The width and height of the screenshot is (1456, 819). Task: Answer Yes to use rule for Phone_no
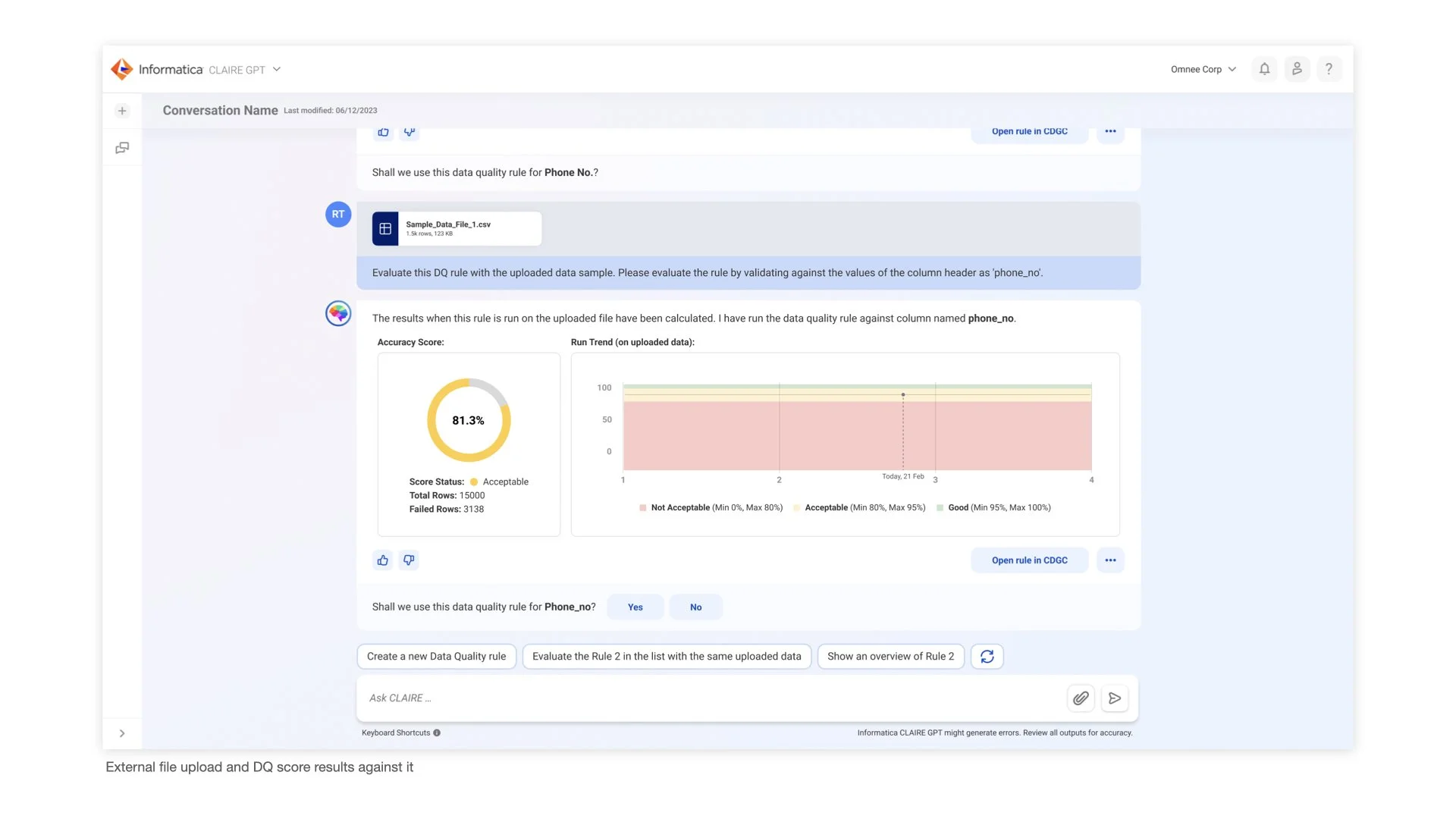tap(635, 607)
